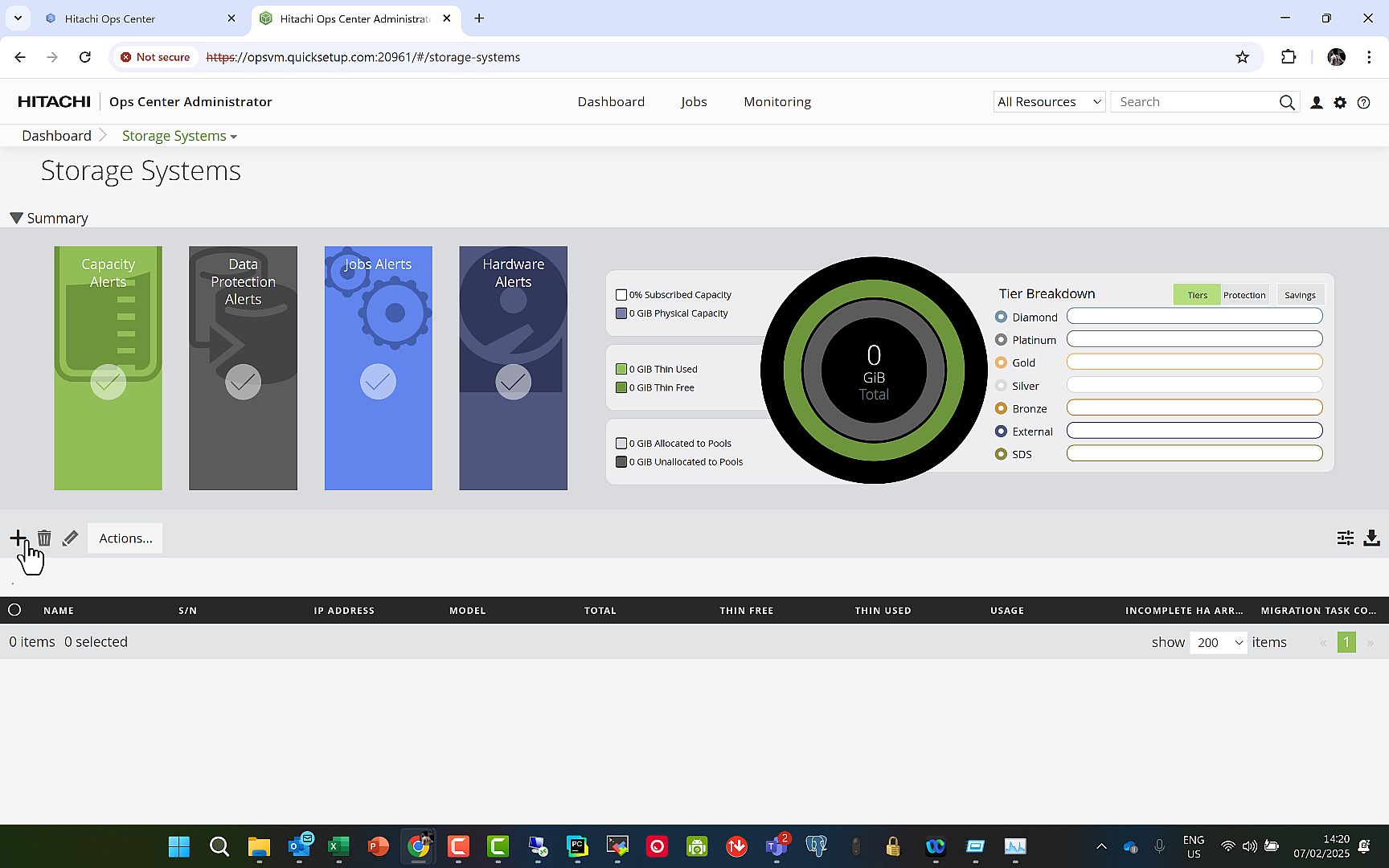Select the Diamond tier radio button
Viewport: 1389px width, 868px height.
click(1001, 317)
